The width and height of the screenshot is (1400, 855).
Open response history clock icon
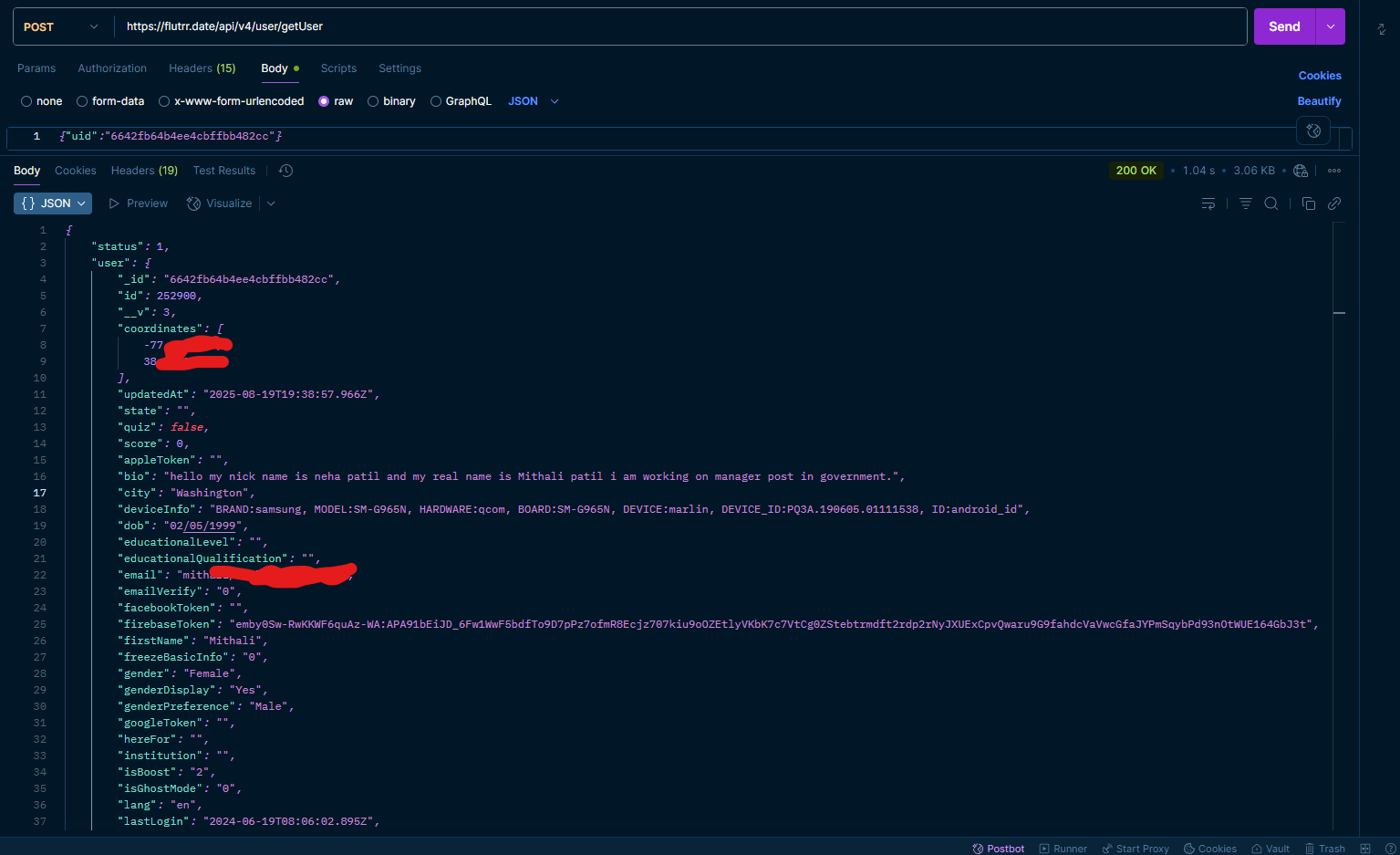[285, 171]
